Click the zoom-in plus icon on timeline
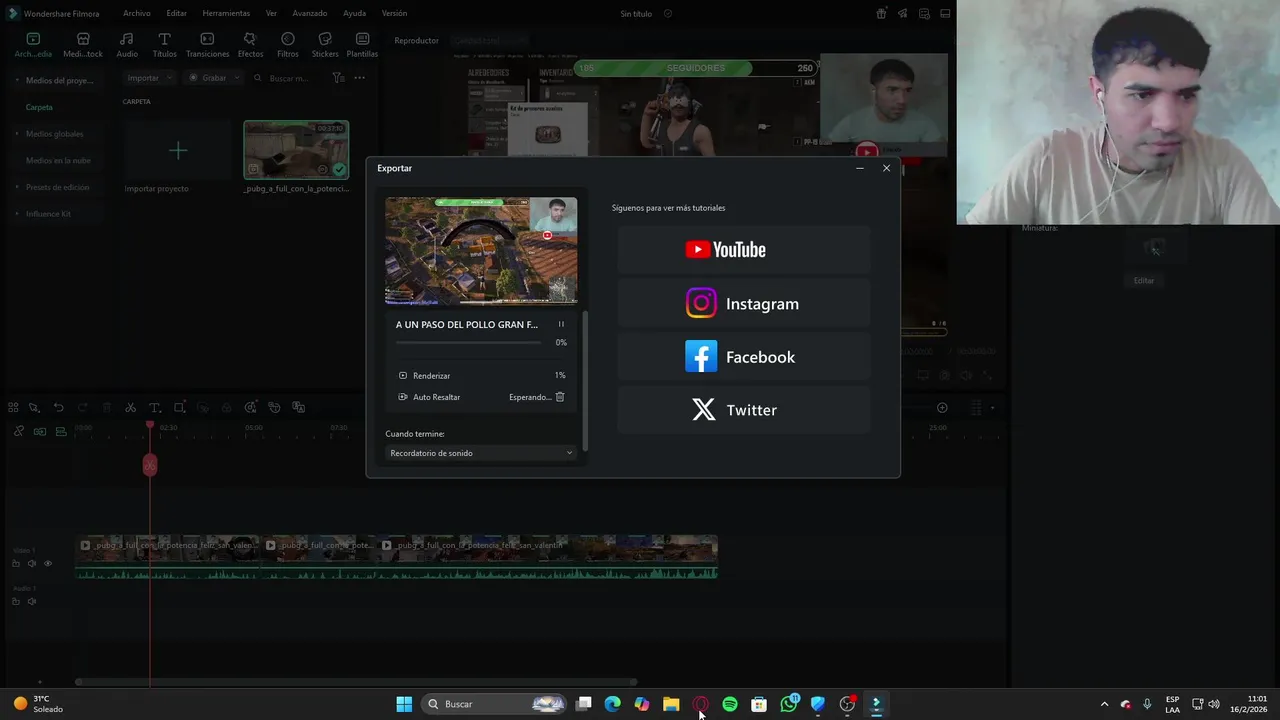1280x720 pixels. pos(942,408)
